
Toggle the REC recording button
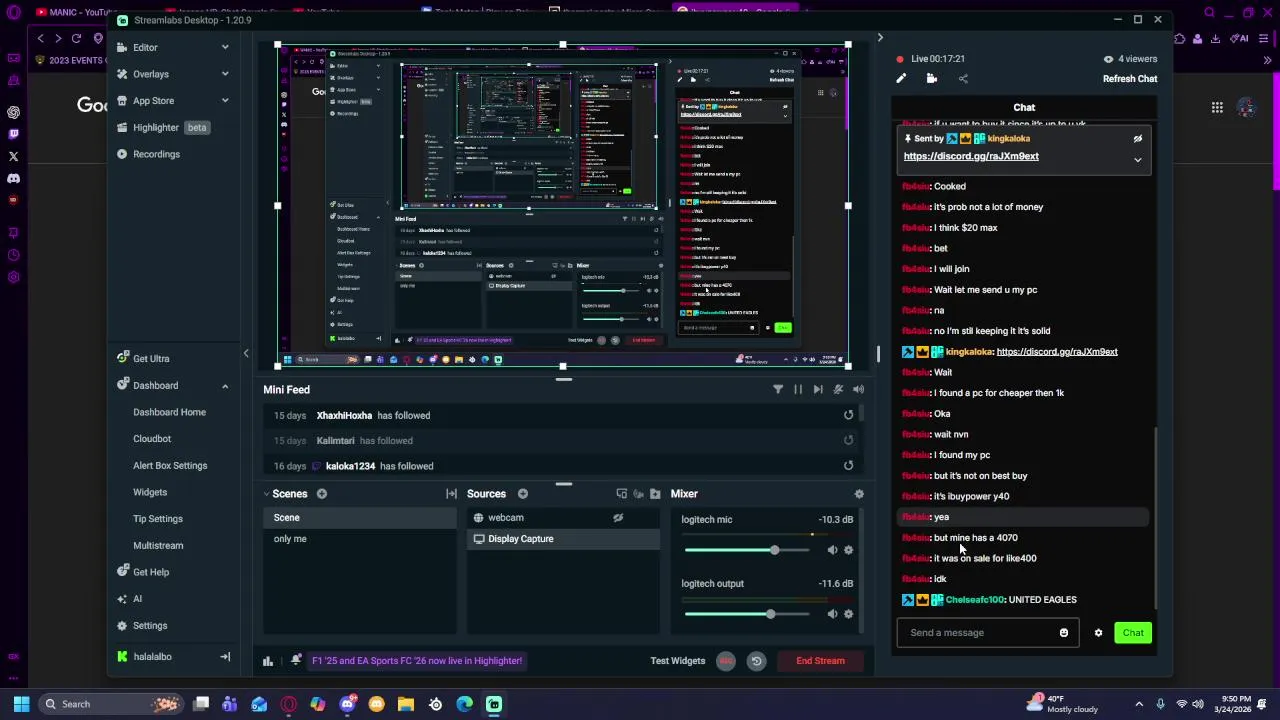[x=726, y=661]
